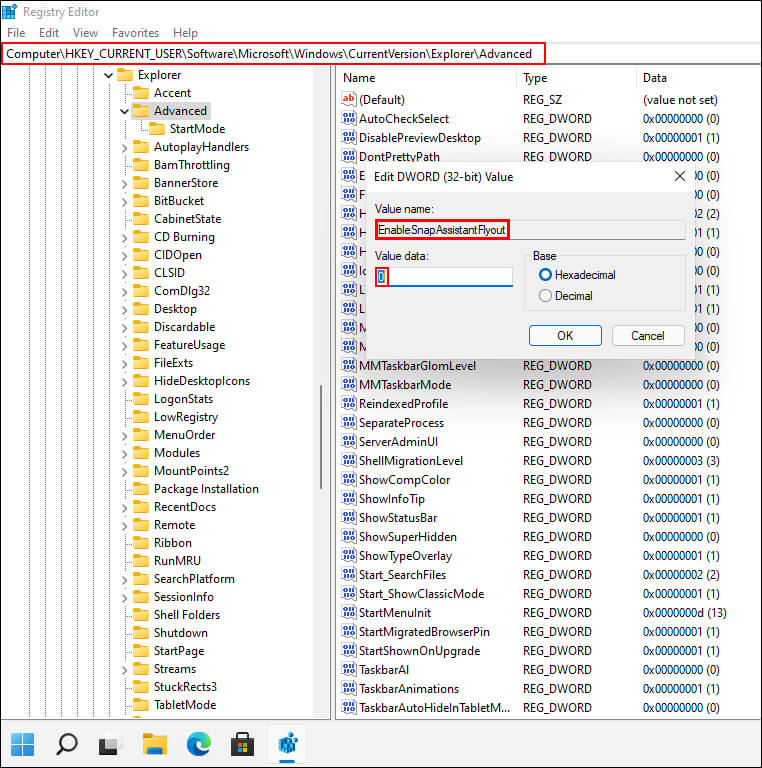The width and height of the screenshot is (762, 768).
Task: Cancel the Edit DWORD dialog
Action: tap(647, 336)
